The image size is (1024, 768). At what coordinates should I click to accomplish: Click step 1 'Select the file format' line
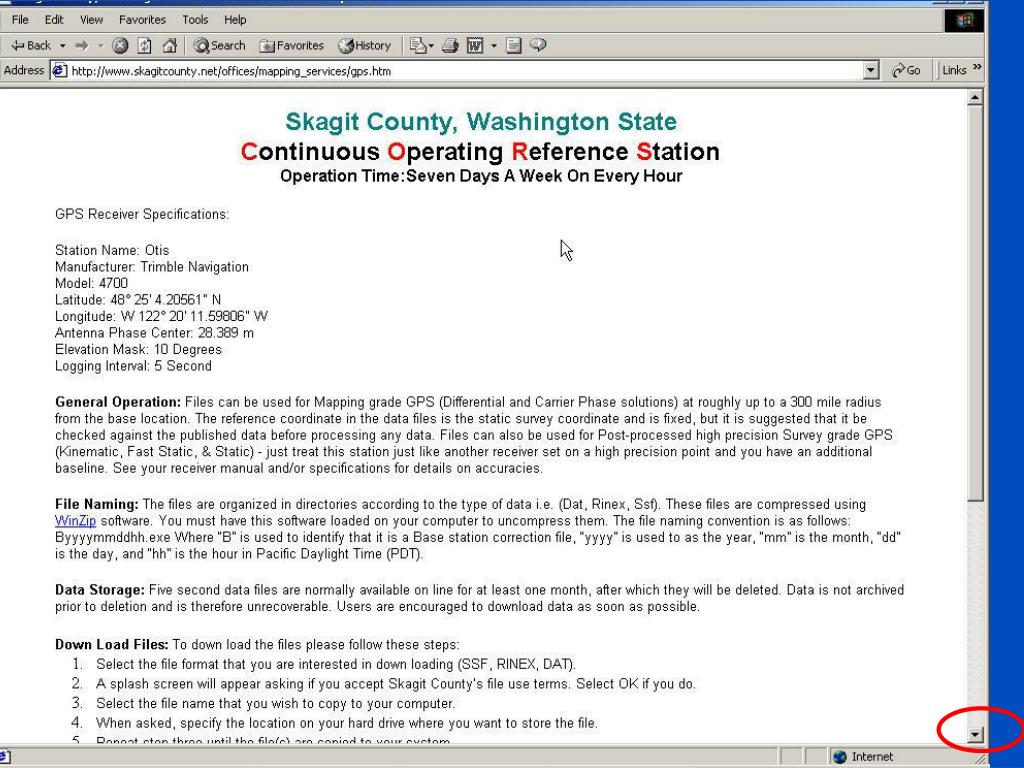pos(336,664)
